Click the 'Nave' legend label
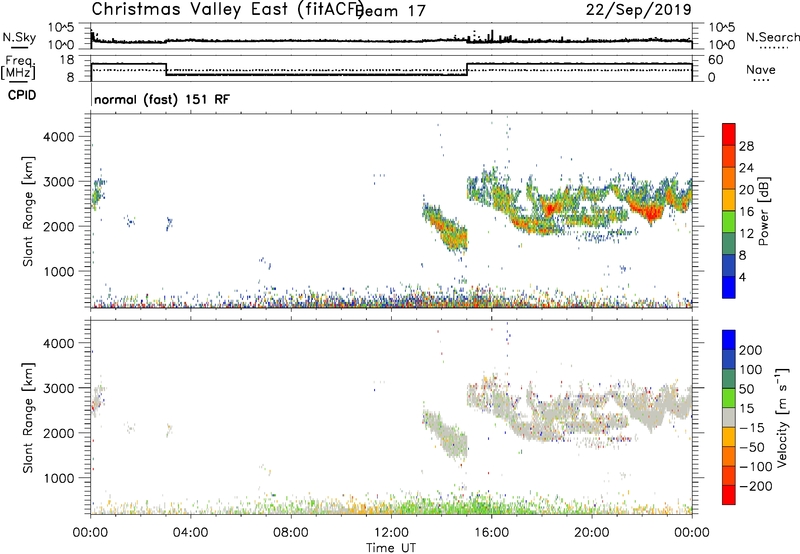Screen dimensions: 800x554 760,69
